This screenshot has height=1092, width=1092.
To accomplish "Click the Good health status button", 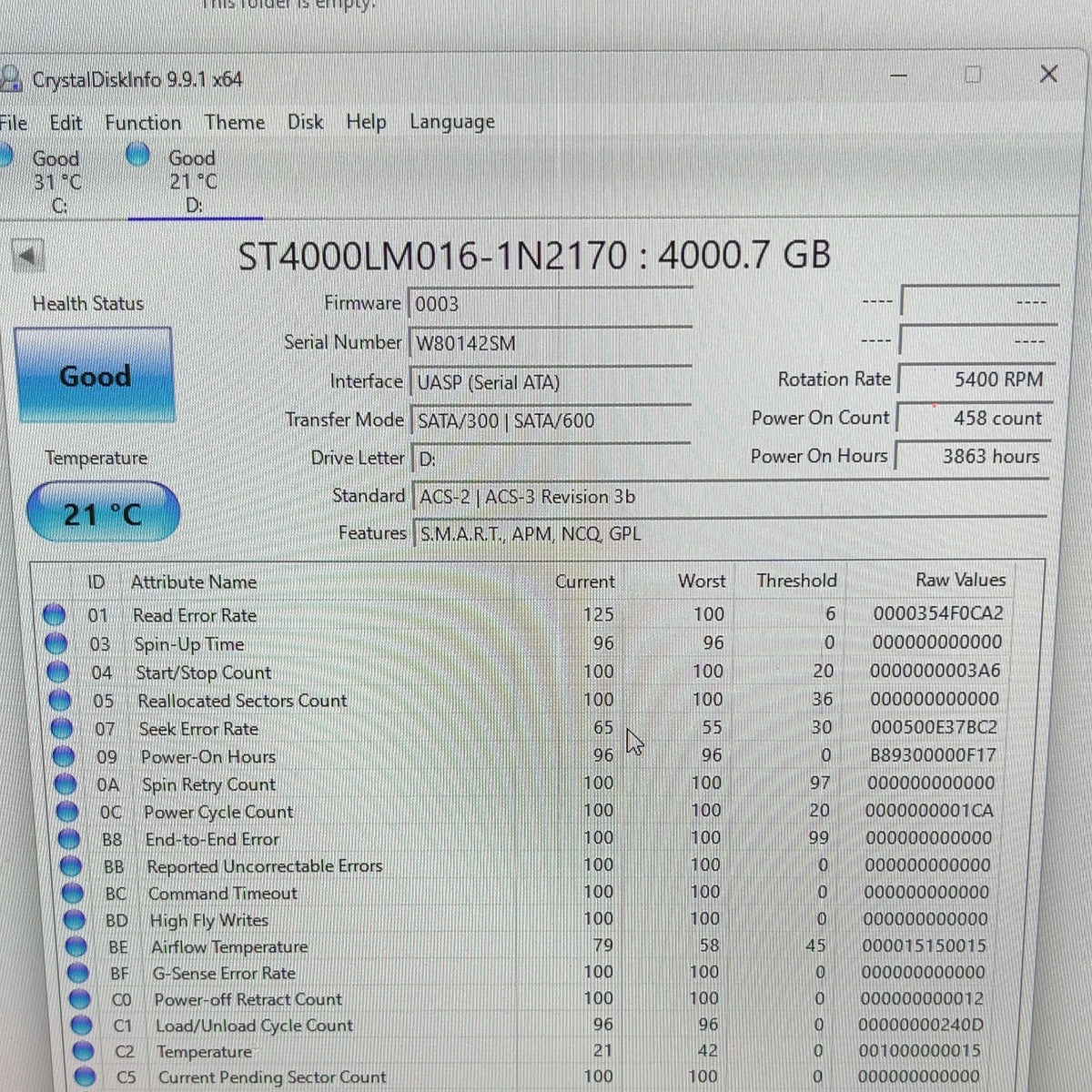I will click(94, 375).
